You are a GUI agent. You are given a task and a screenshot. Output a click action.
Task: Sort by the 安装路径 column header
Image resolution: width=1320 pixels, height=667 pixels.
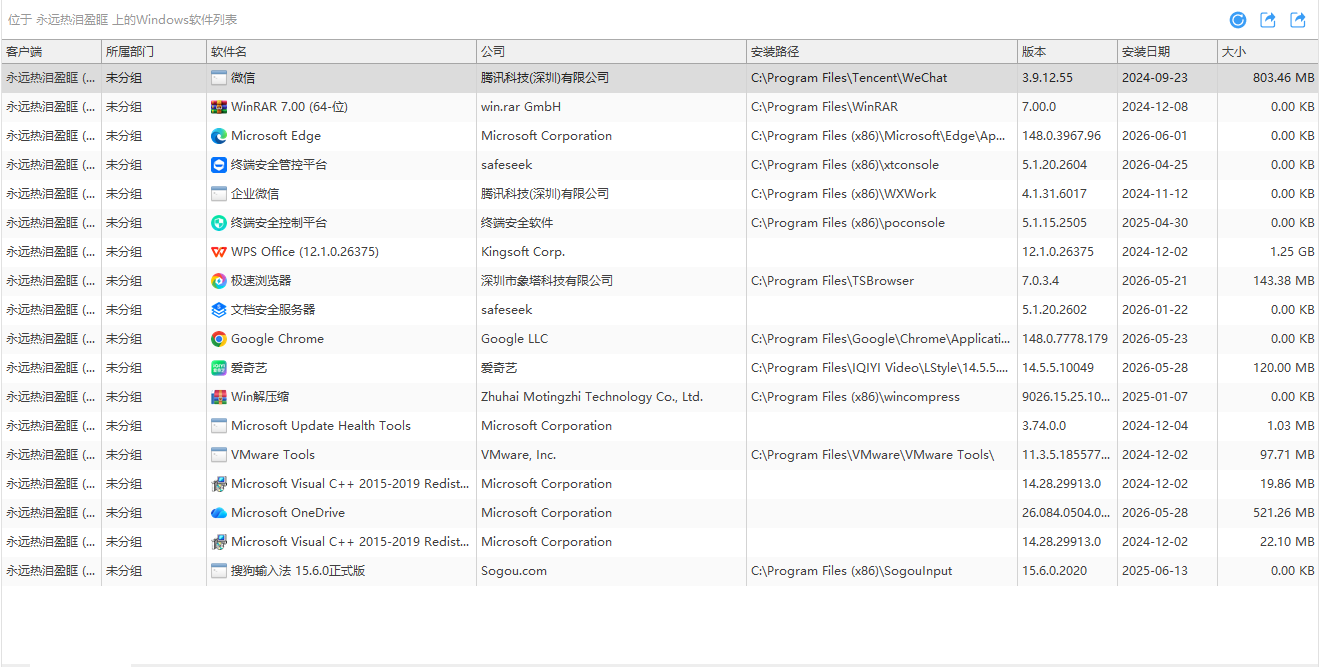pos(882,52)
